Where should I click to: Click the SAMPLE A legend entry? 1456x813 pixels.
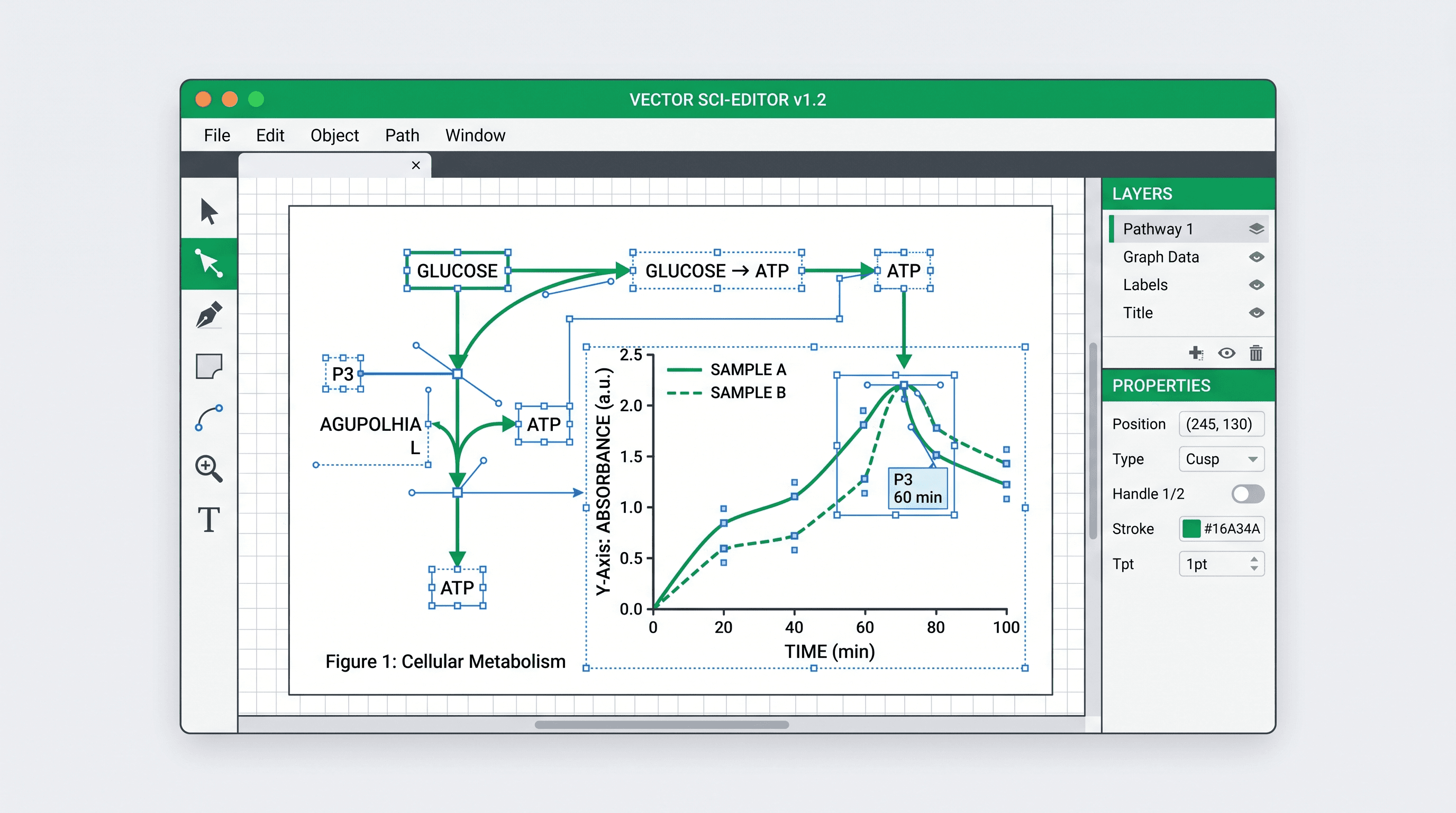coord(727,370)
